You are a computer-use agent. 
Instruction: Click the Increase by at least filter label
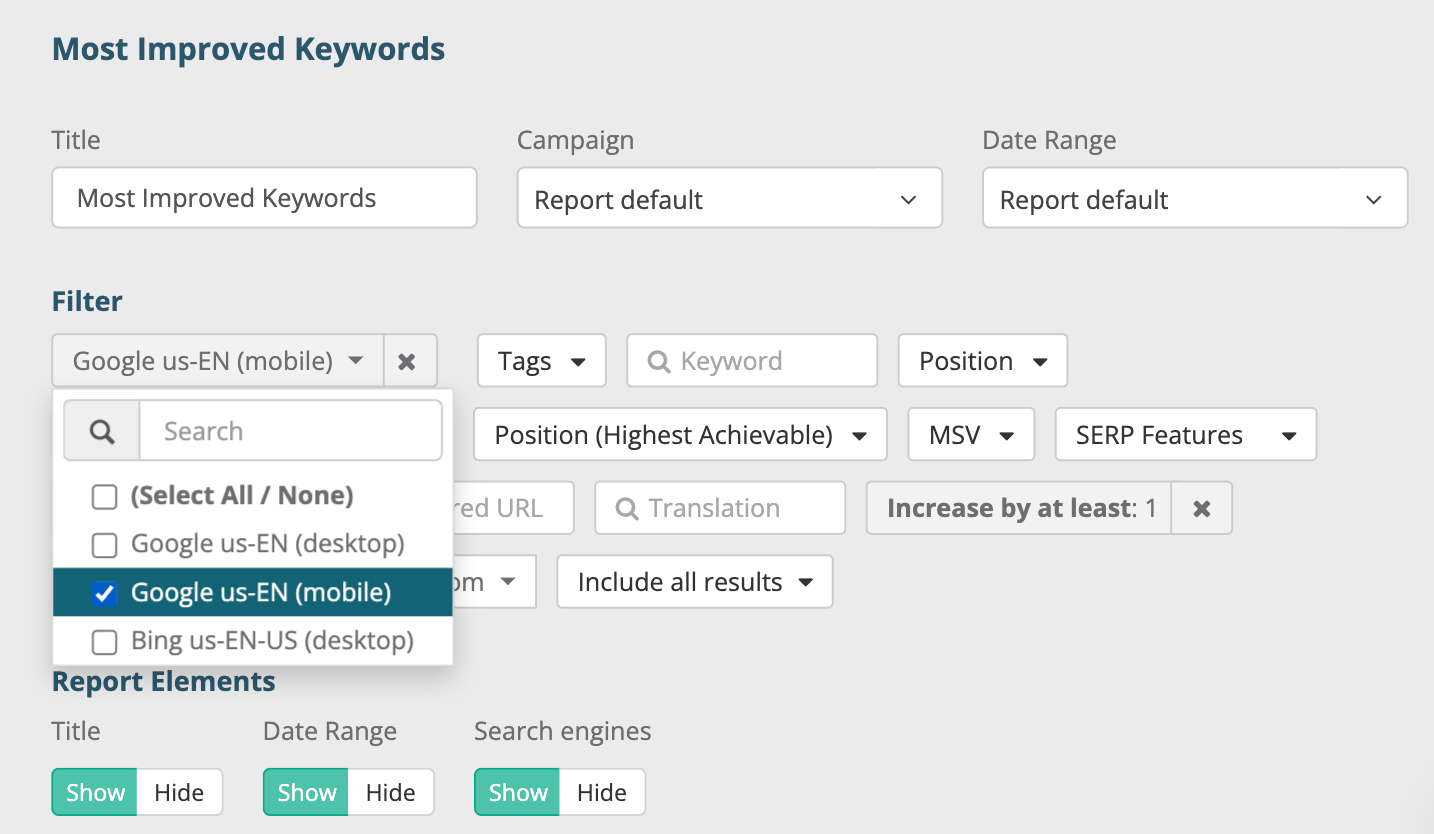(1019, 508)
